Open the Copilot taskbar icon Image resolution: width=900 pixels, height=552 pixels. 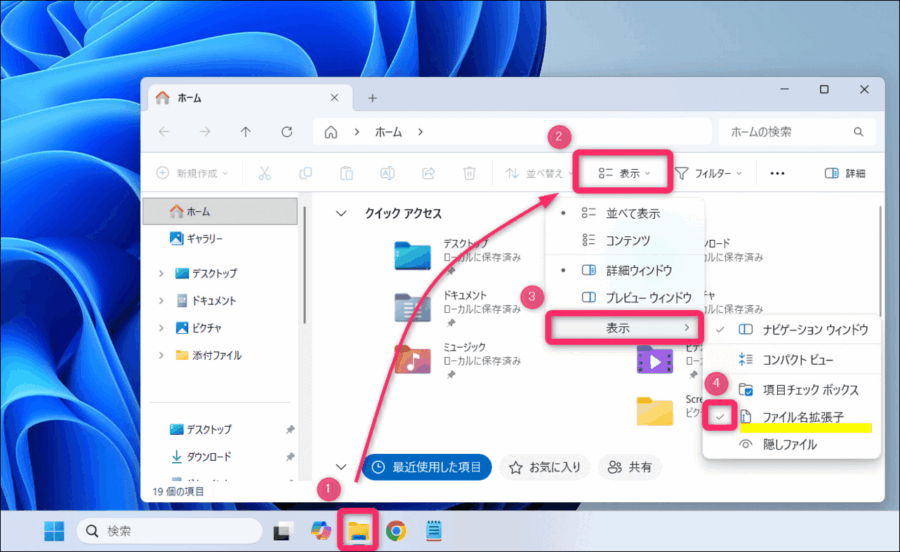[x=321, y=531]
